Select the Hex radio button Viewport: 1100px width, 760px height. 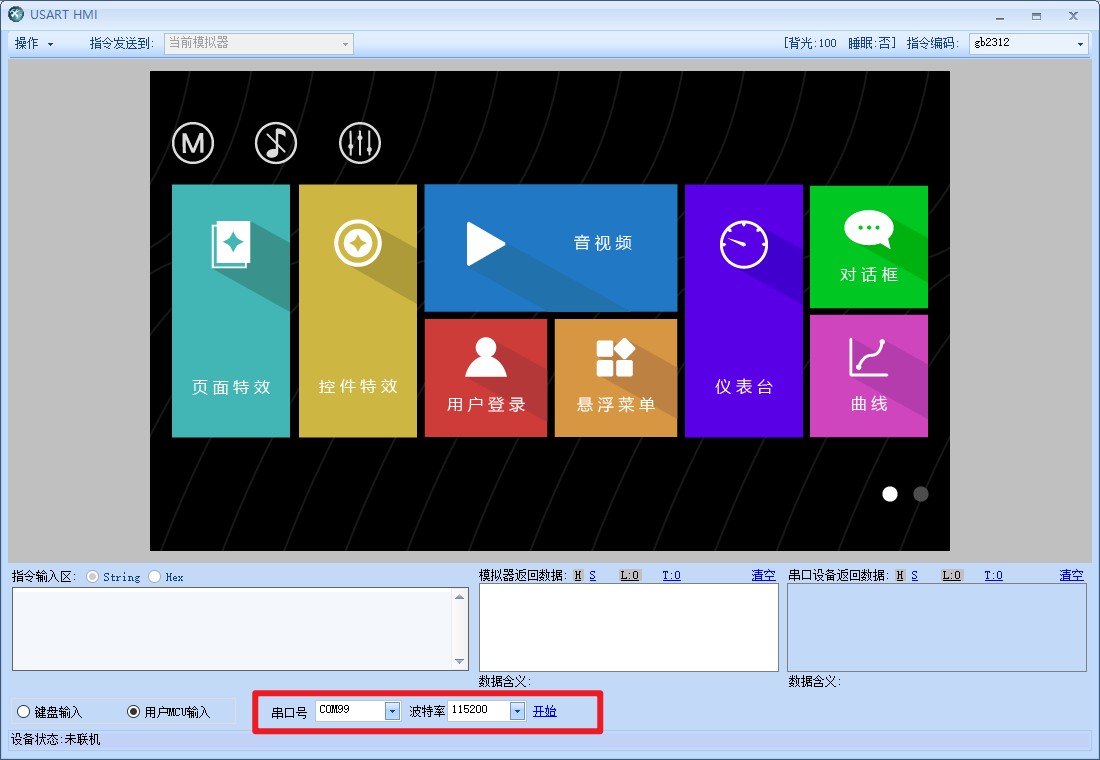coord(155,577)
